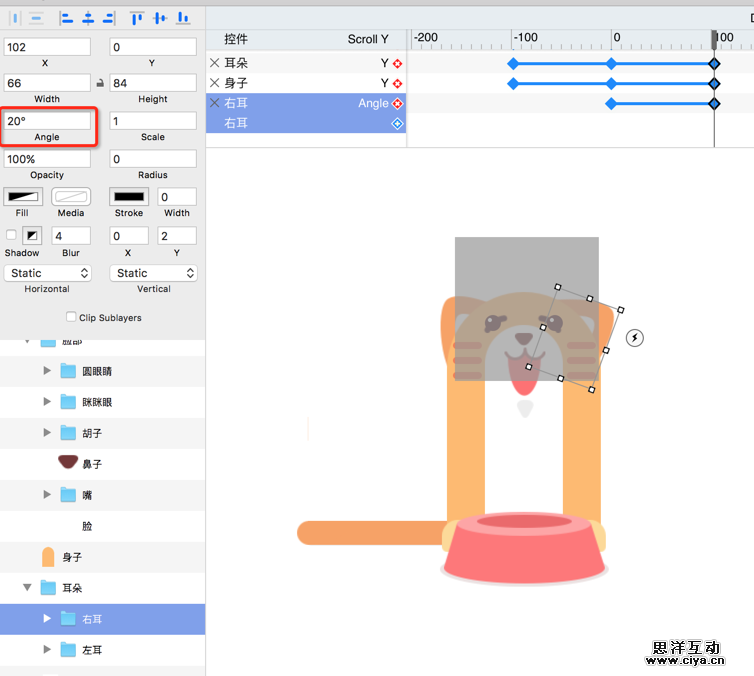Select the 眯眯眼 layer row
The width and height of the screenshot is (754, 676).
coord(102,402)
